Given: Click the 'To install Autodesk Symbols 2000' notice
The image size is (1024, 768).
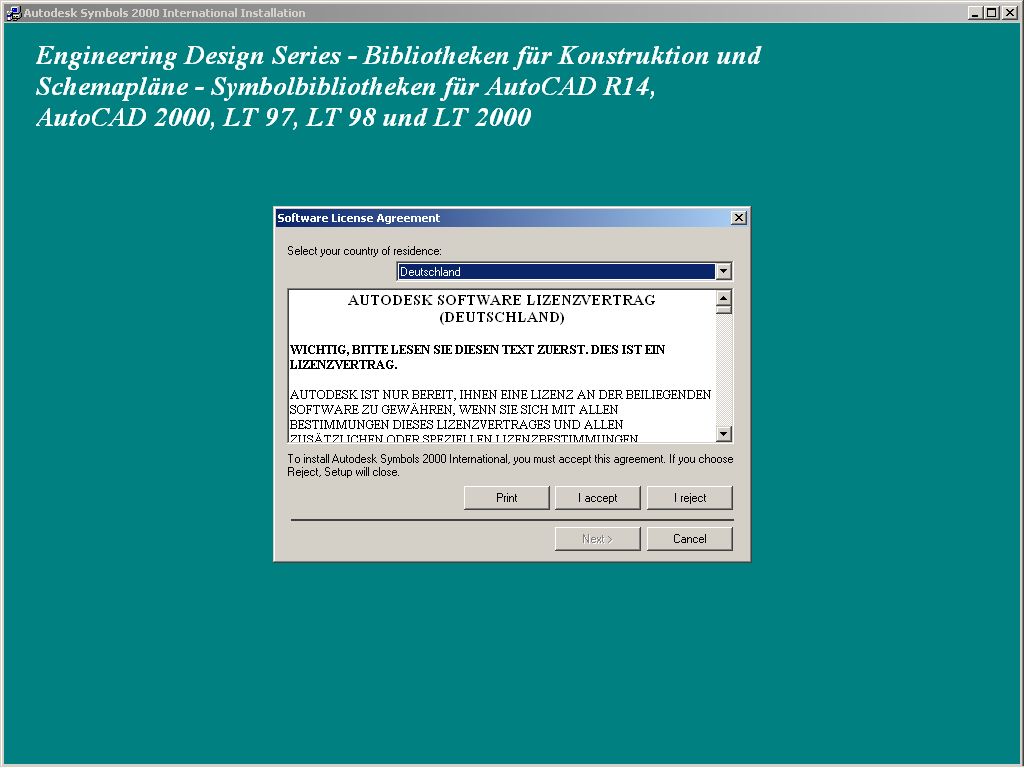Looking at the screenshot, I should 510,466.
